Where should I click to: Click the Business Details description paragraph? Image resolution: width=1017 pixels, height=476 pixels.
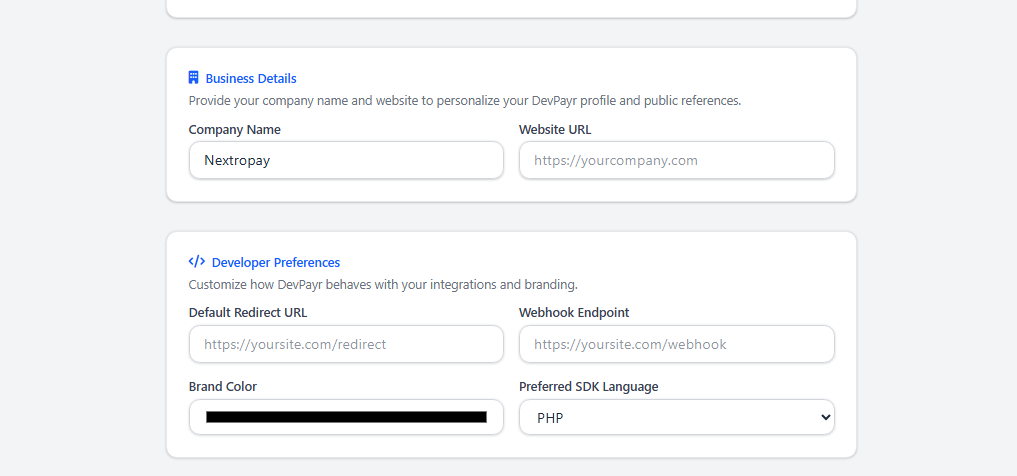point(465,101)
